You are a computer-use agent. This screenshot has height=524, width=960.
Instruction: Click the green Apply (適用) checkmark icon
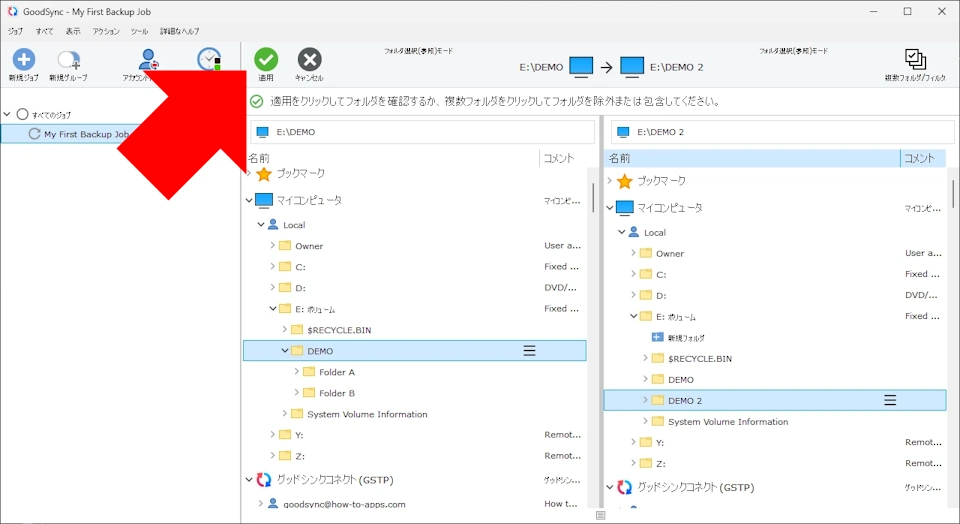(x=266, y=59)
